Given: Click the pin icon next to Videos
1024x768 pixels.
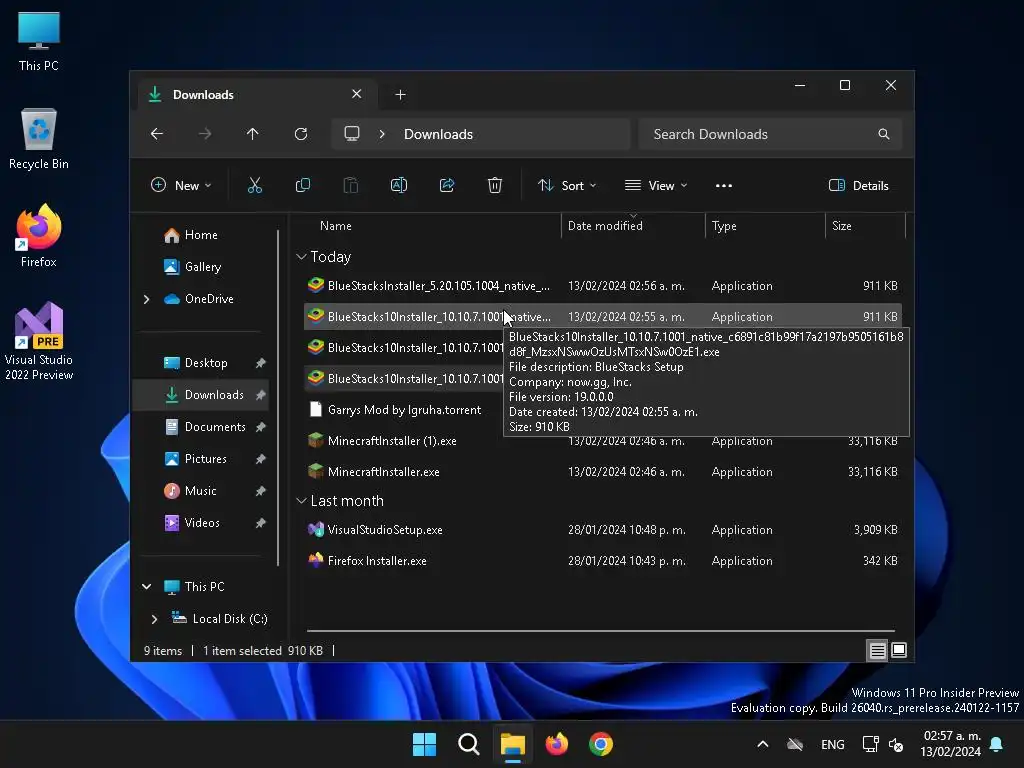Looking at the screenshot, I should [261, 523].
